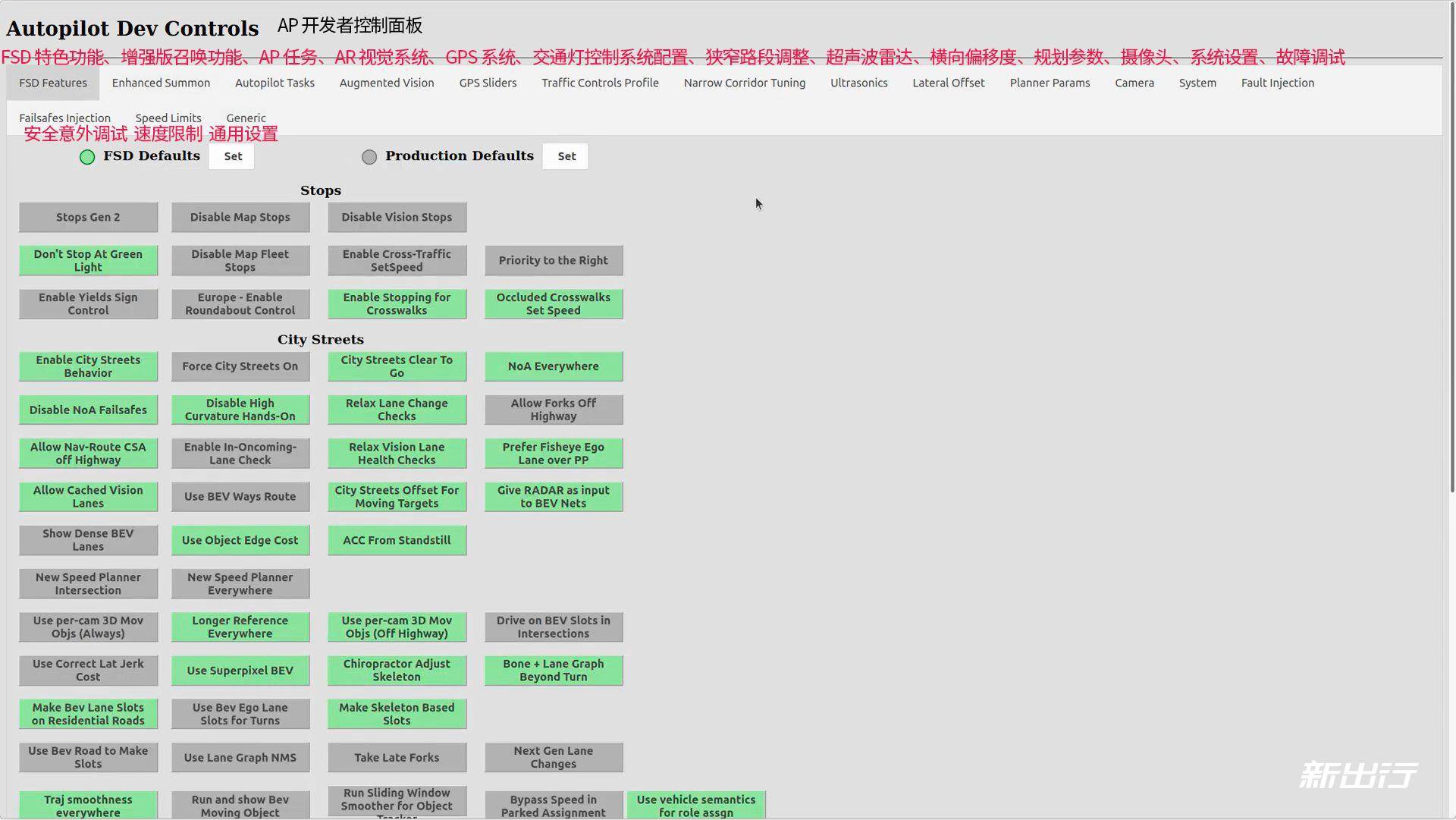1456x820 pixels.
Task: Toggle Priority to the Right
Action: 554,260
